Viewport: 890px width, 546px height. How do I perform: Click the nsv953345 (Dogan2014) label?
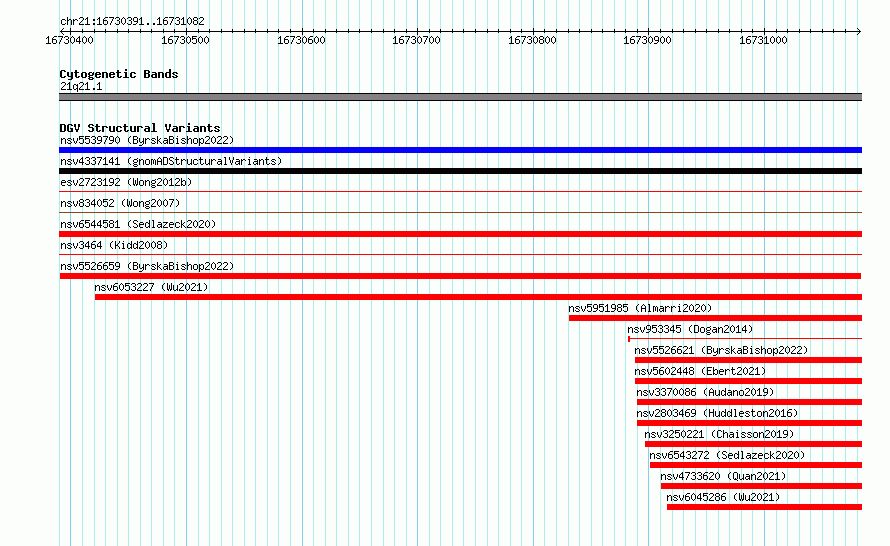click(x=690, y=329)
